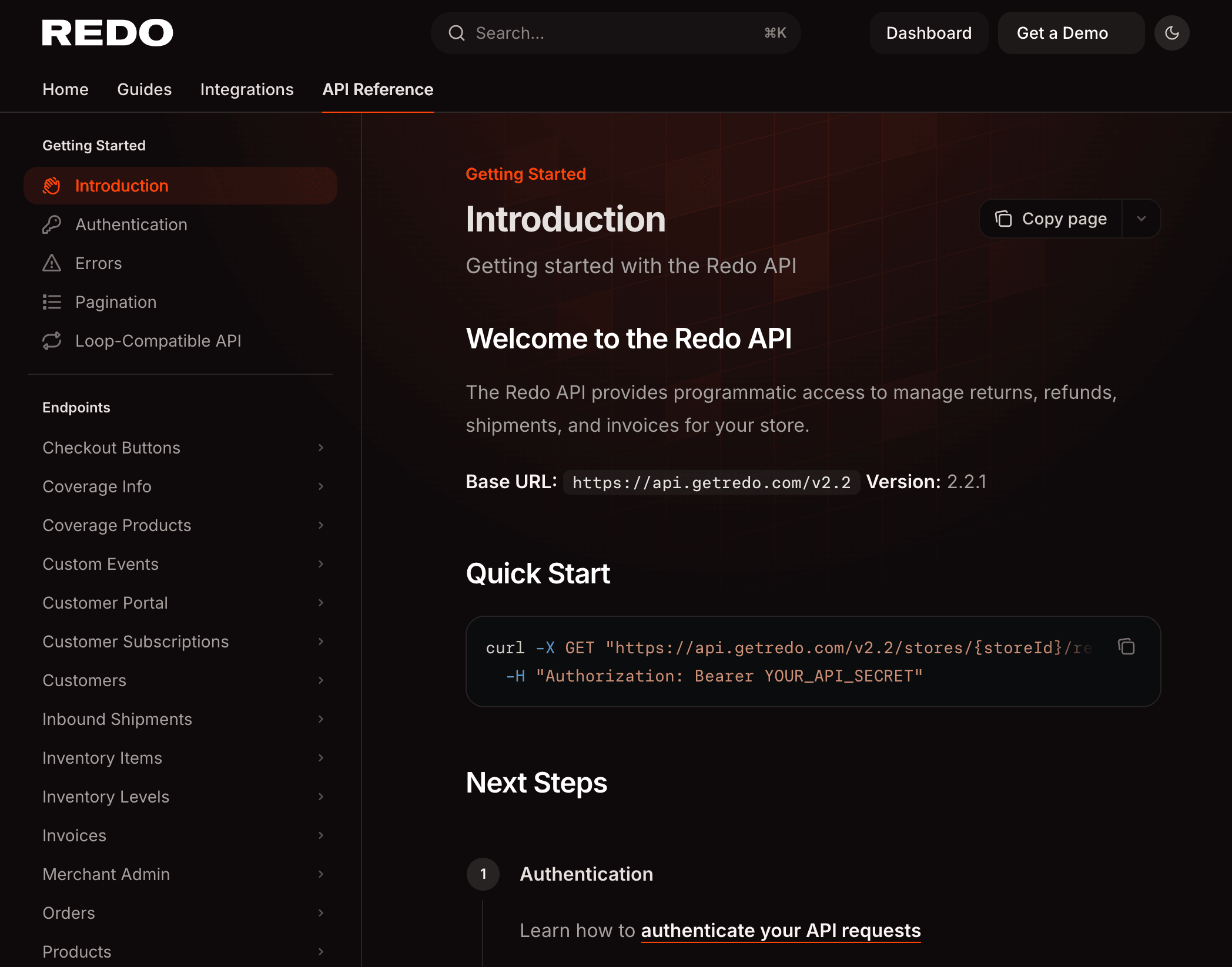This screenshot has width=1232, height=967.
Task: Select Customer Subscriptions endpoint group
Action: tap(180, 642)
